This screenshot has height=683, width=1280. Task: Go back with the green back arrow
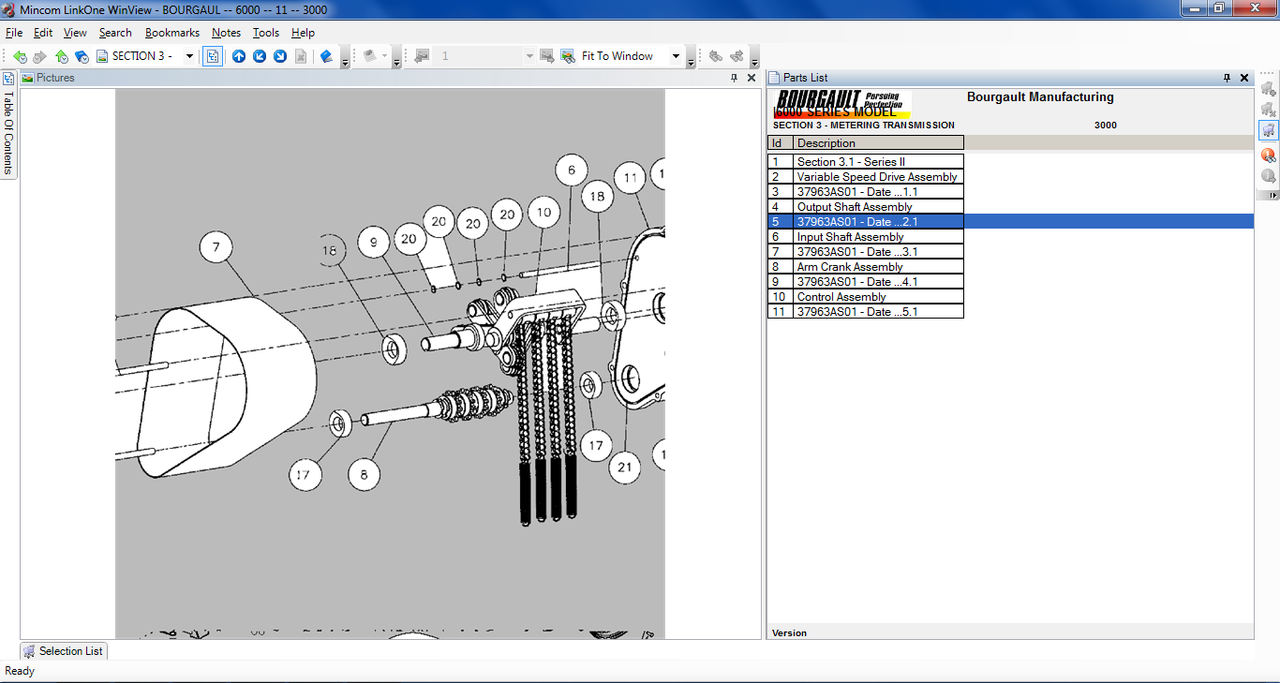(x=20, y=57)
